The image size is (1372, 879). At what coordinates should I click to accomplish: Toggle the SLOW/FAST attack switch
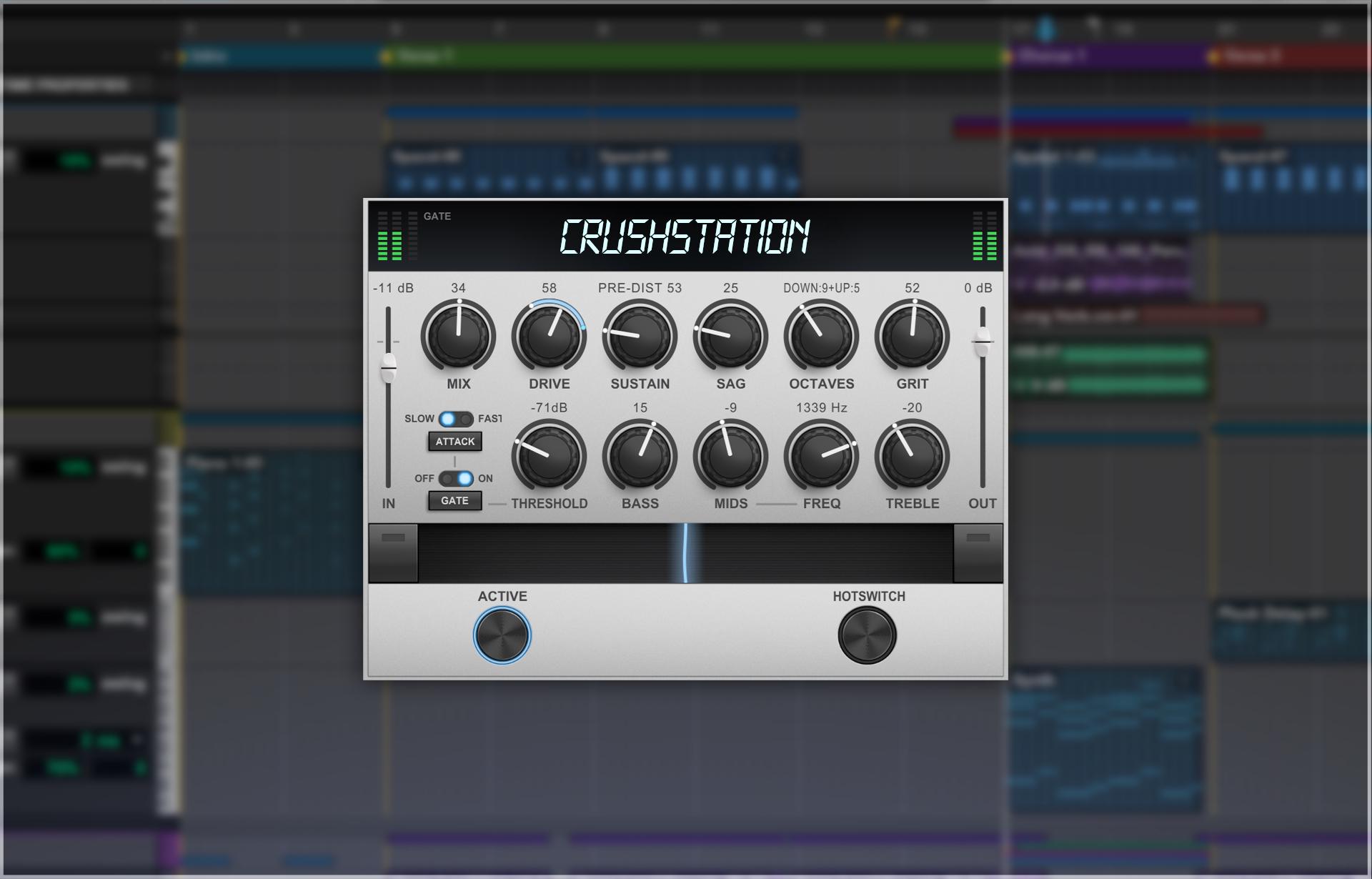pos(456,419)
